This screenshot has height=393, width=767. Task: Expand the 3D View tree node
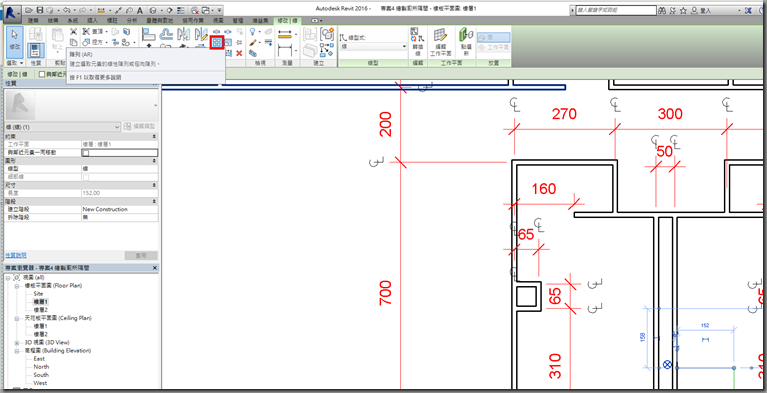pyautogui.click(x=16, y=343)
